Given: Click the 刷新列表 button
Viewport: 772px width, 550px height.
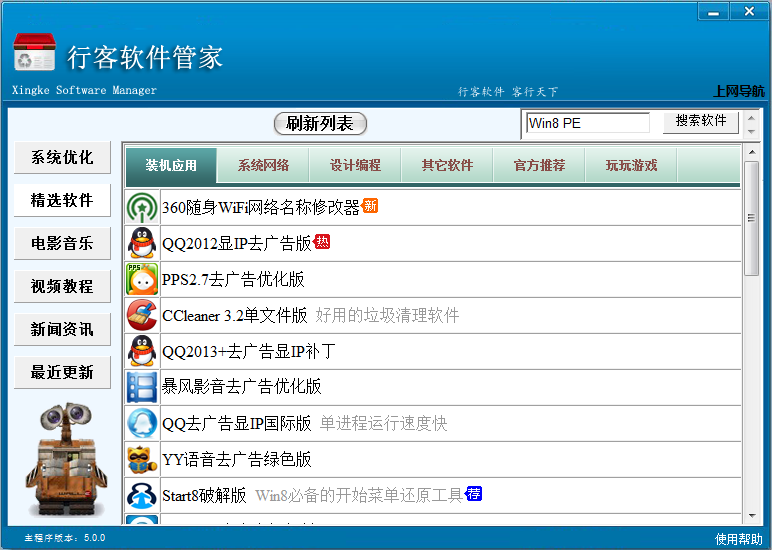Looking at the screenshot, I should tap(320, 124).
